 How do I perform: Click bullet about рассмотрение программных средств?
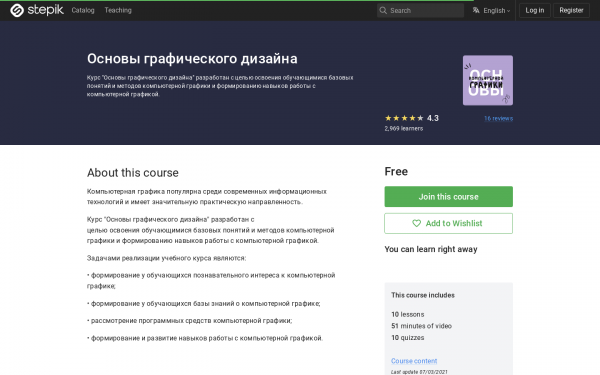189,321
